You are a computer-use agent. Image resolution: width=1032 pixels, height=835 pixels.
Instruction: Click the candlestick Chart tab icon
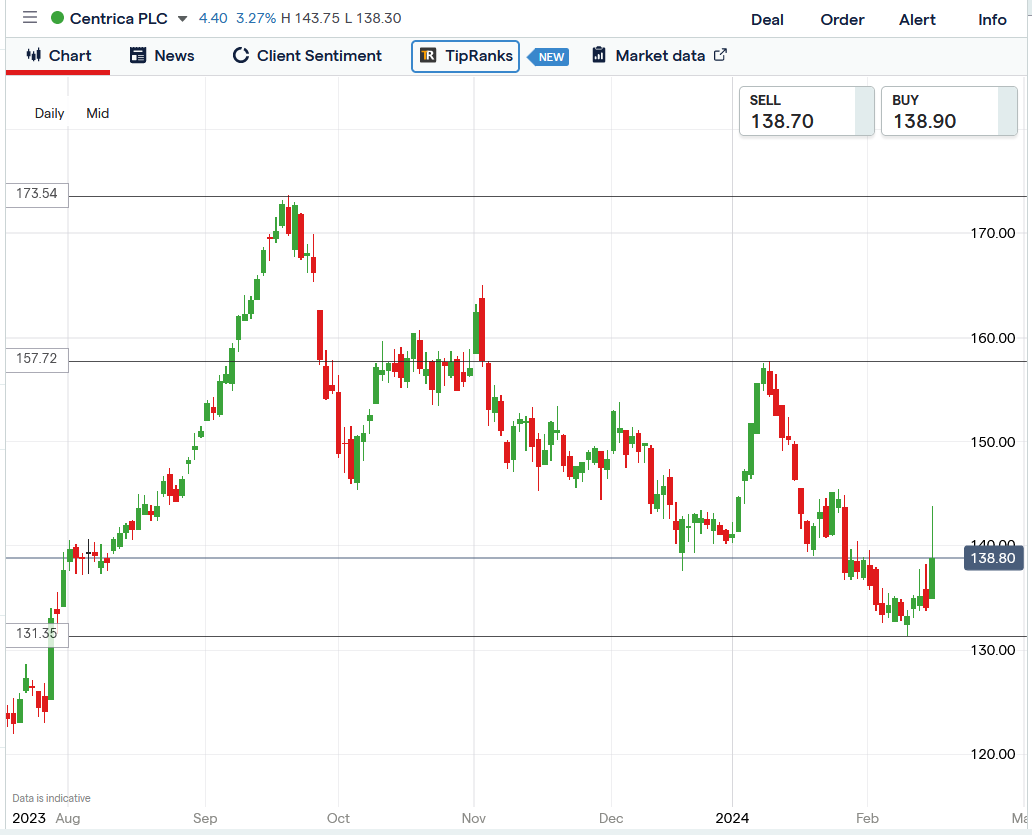tap(34, 55)
